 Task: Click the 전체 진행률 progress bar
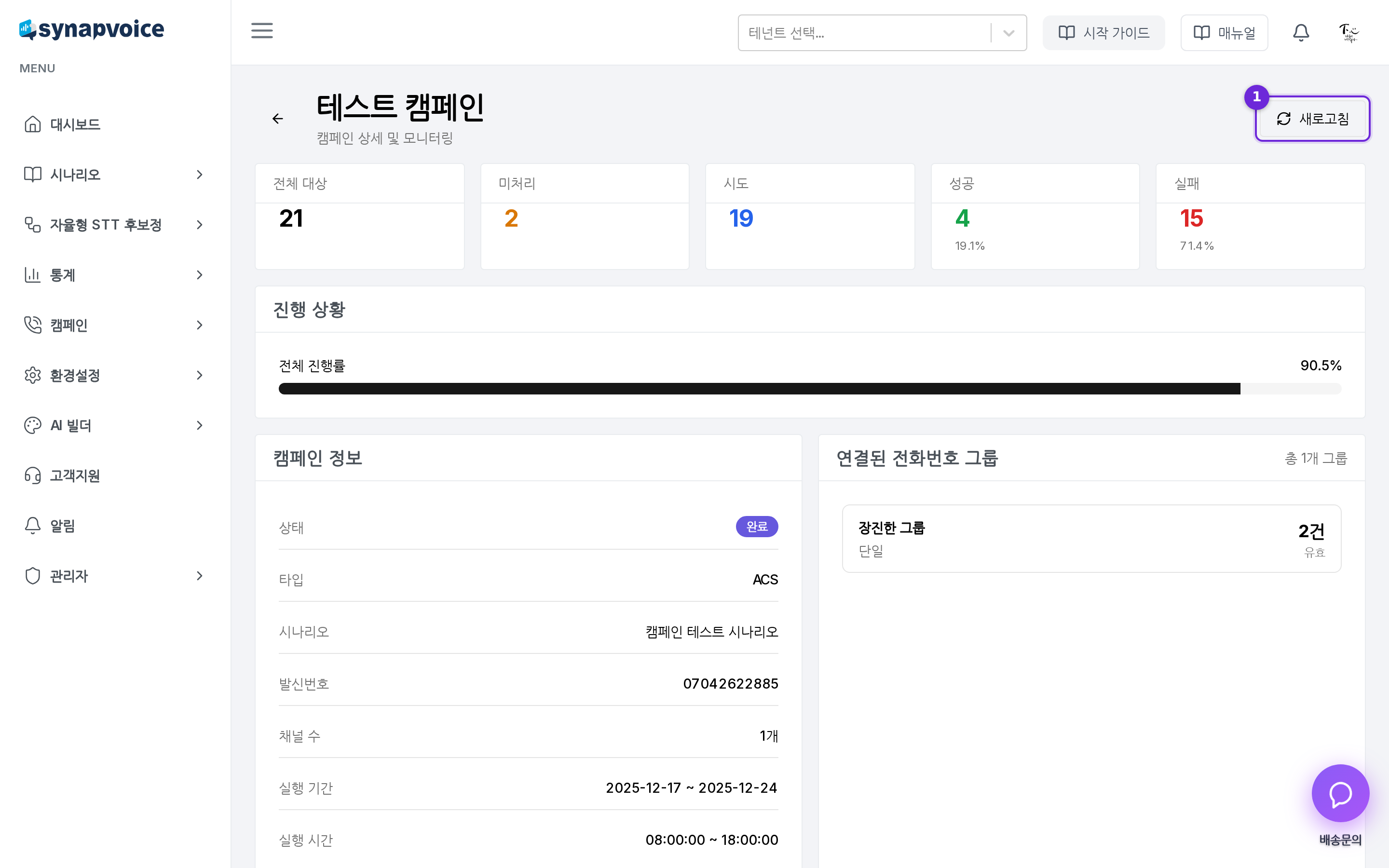tap(810, 389)
